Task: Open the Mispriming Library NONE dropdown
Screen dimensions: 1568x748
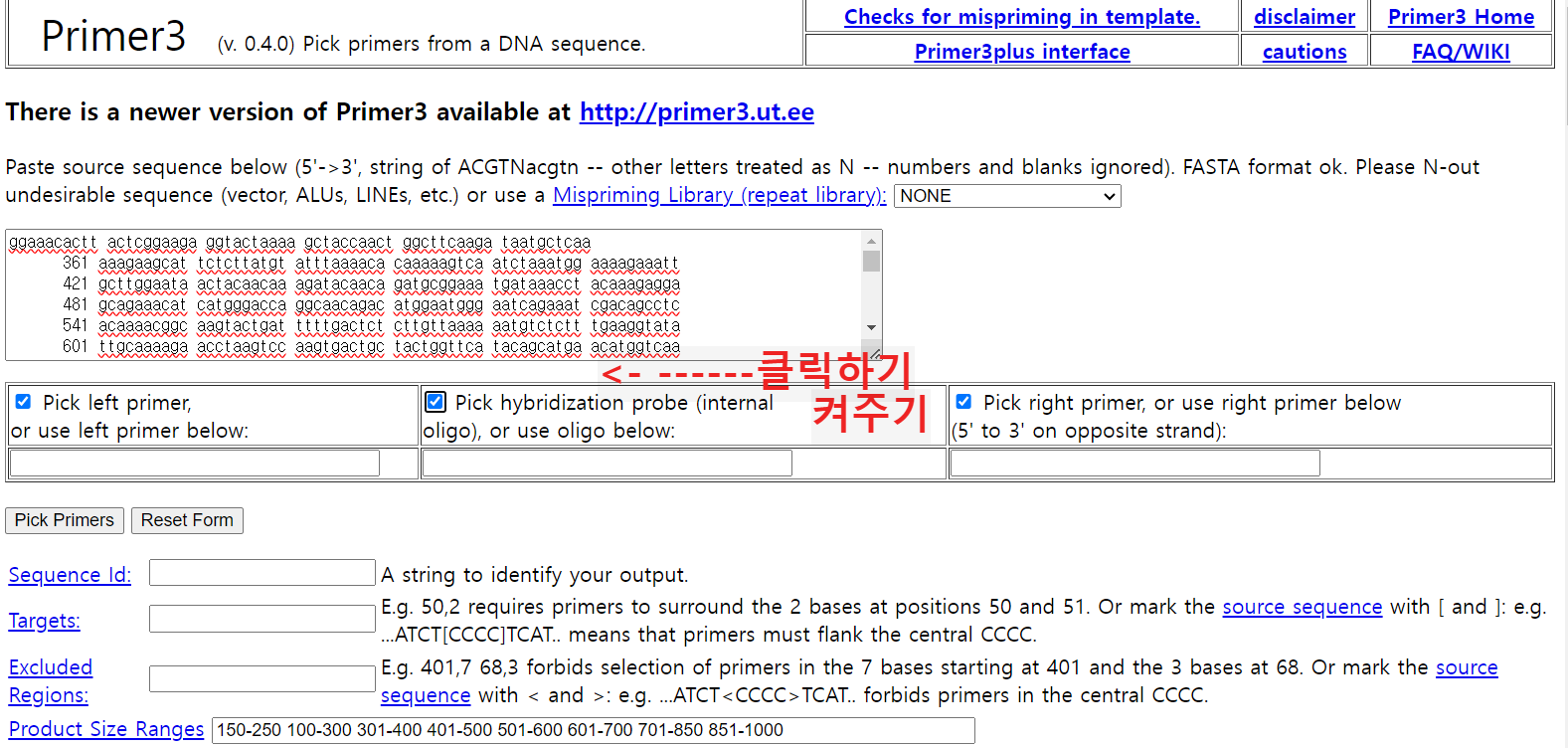Action: 1007,196
